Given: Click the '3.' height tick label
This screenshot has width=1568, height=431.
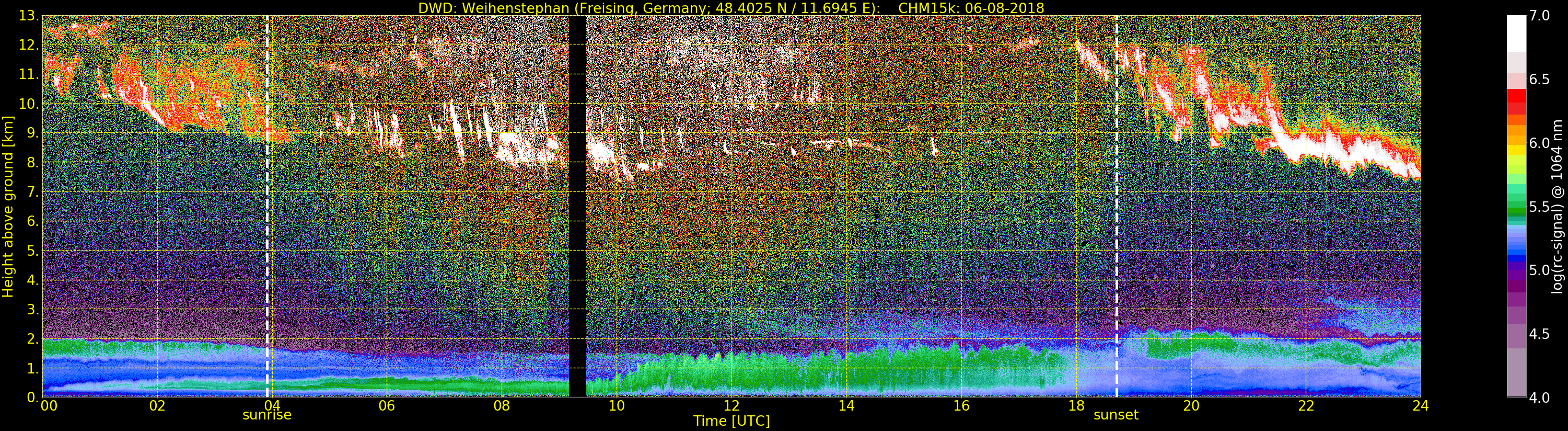Looking at the screenshot, I should (33, 309).
